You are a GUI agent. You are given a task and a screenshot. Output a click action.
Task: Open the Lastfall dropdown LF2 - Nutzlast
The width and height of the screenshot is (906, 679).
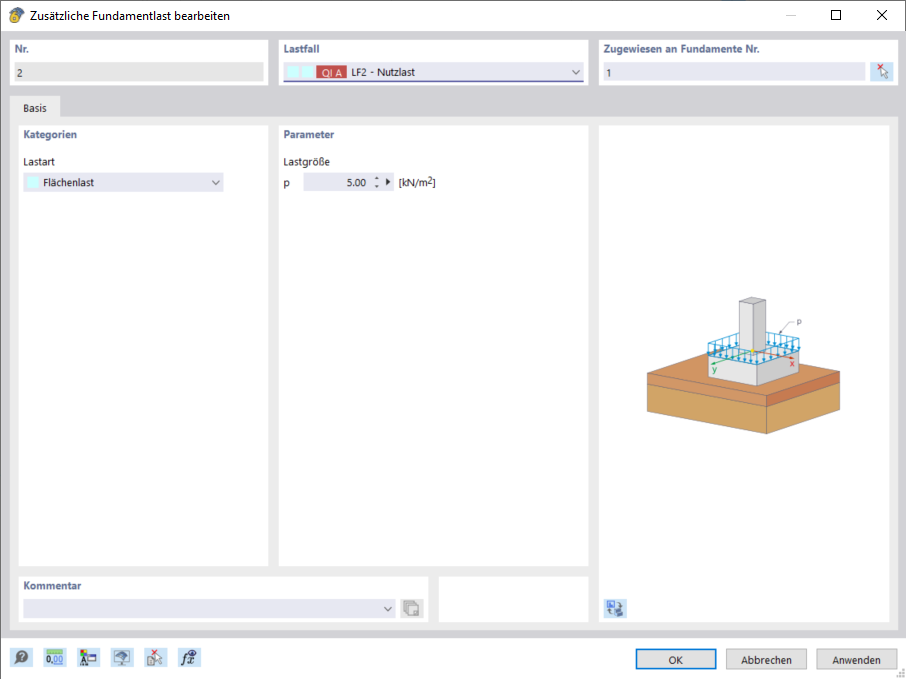[433, 72]
